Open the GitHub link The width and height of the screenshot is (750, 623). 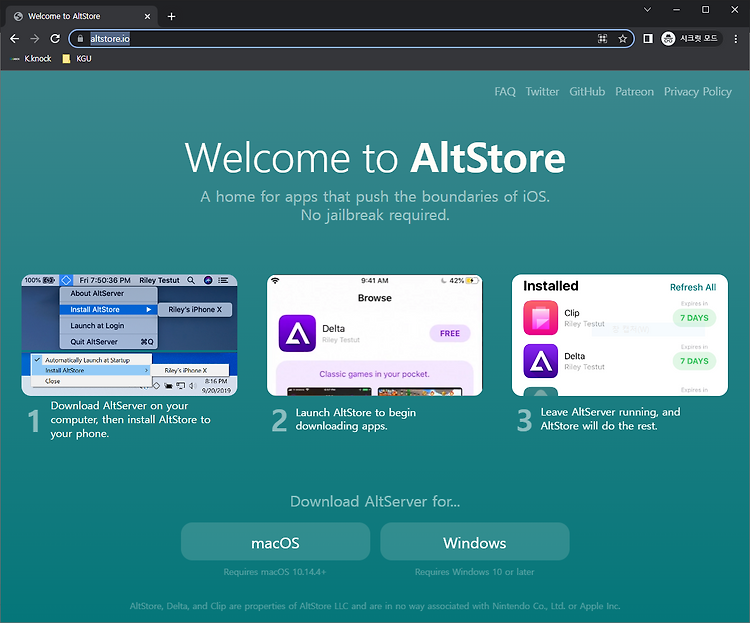(x=587, y=91)
